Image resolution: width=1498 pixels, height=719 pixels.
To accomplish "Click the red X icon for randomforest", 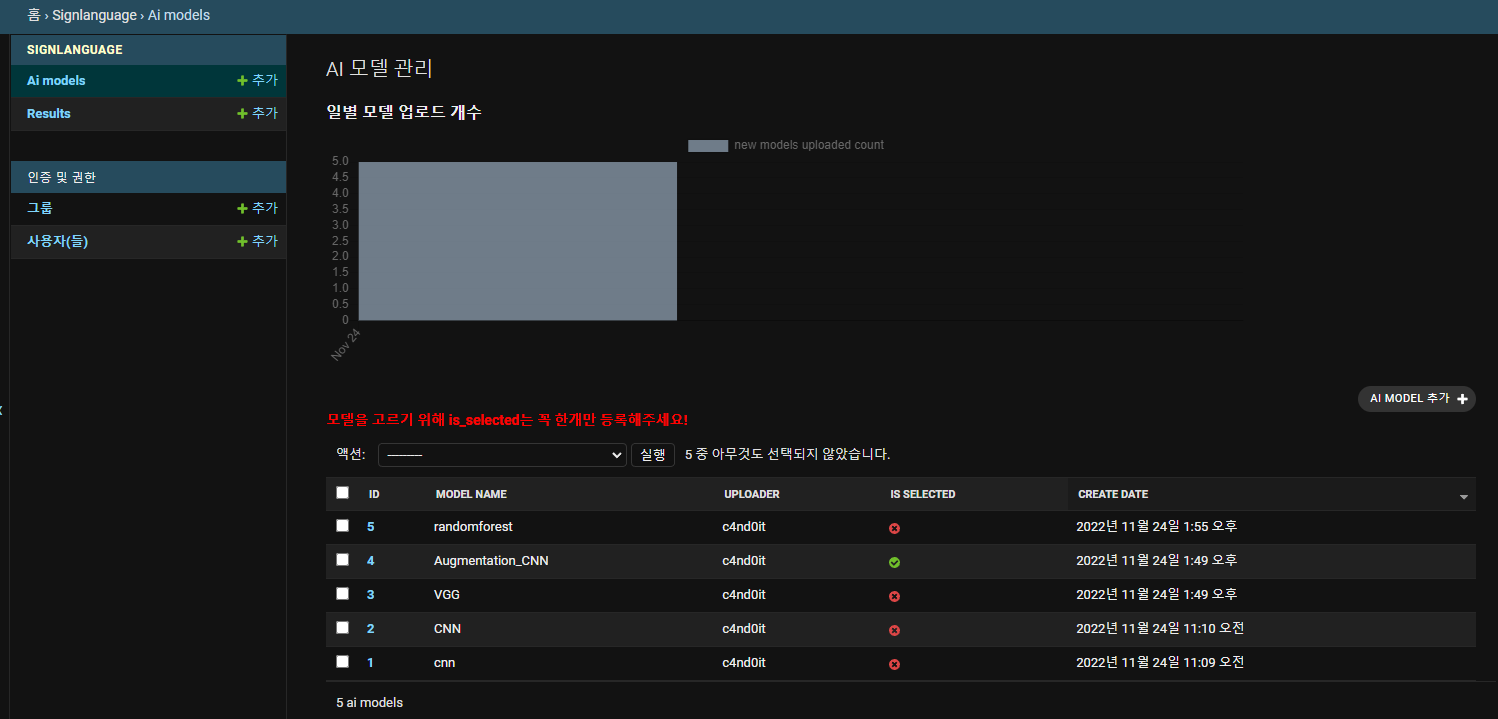I will (x=894, y=528).
